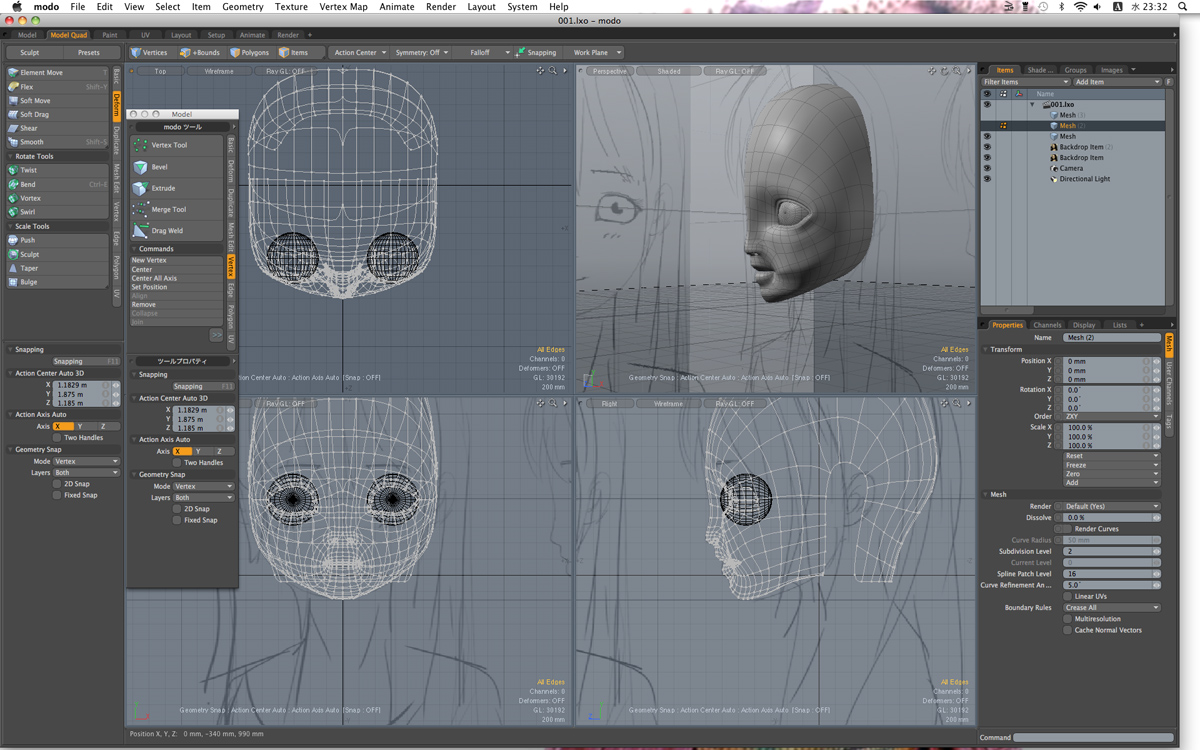Image resolution: width=1200 pixels, height=750 pixels.
Task: Open the Action Center dropdown
Action: (x=360, y=53)
